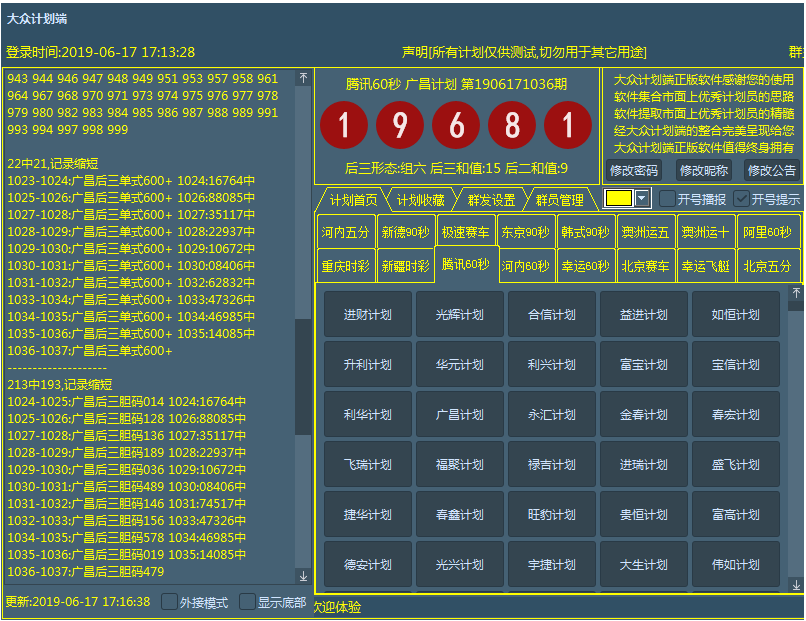Image resolution: width=806 pixels, height=621 pixels.
Task: Enable 外接模式 checkbox
Action: point(169,602)
